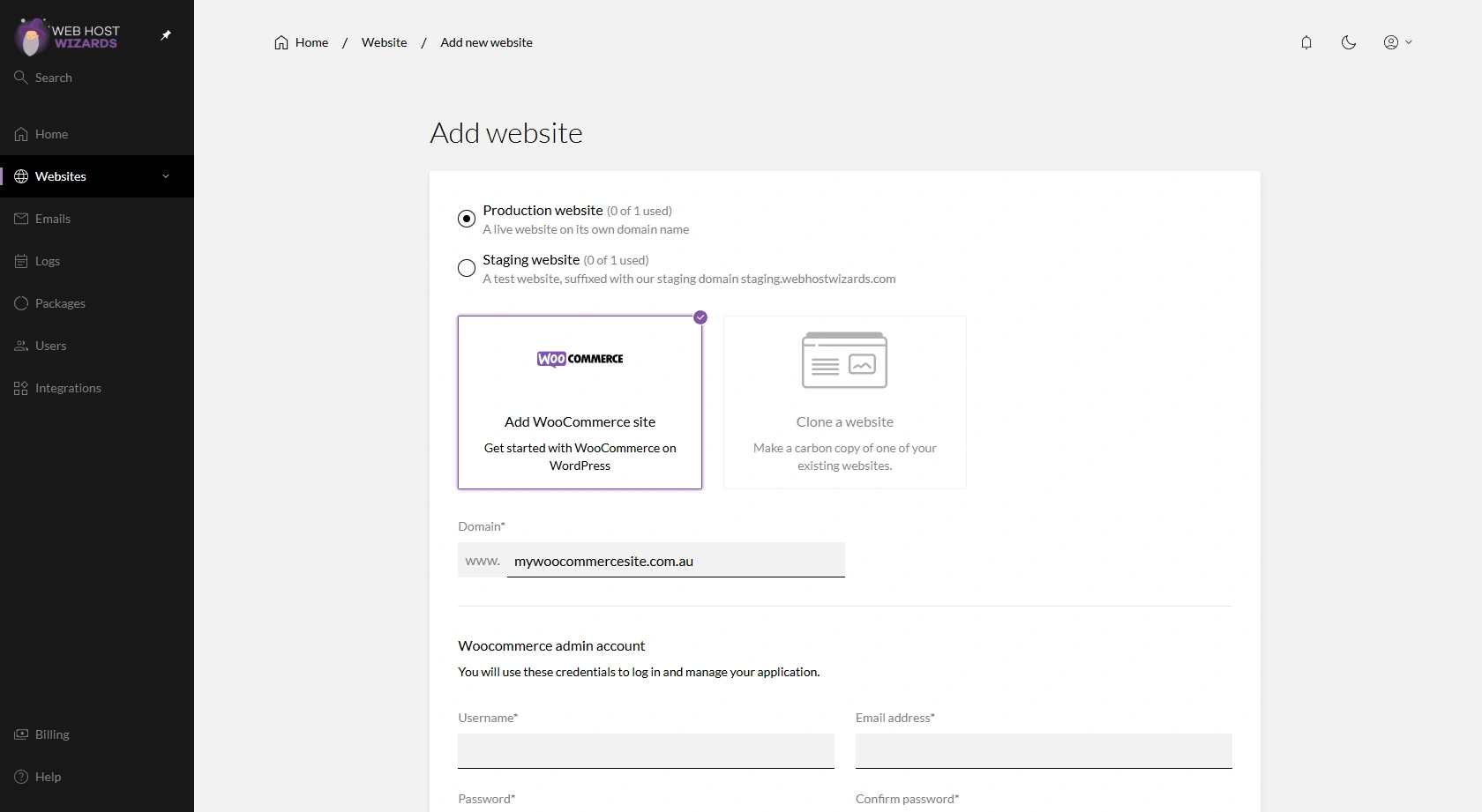Click the Username input field
The height and width of the screenshot is (812, 1482).
646,751
